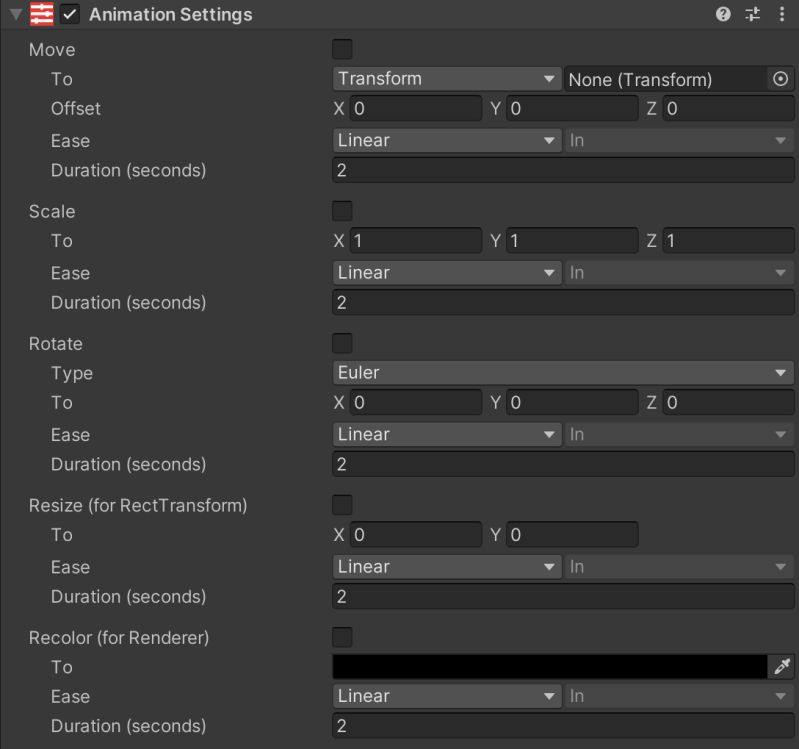The image size is (799, 749).
Task: Click the Resize Duration field
Action: tap(564, 597)
